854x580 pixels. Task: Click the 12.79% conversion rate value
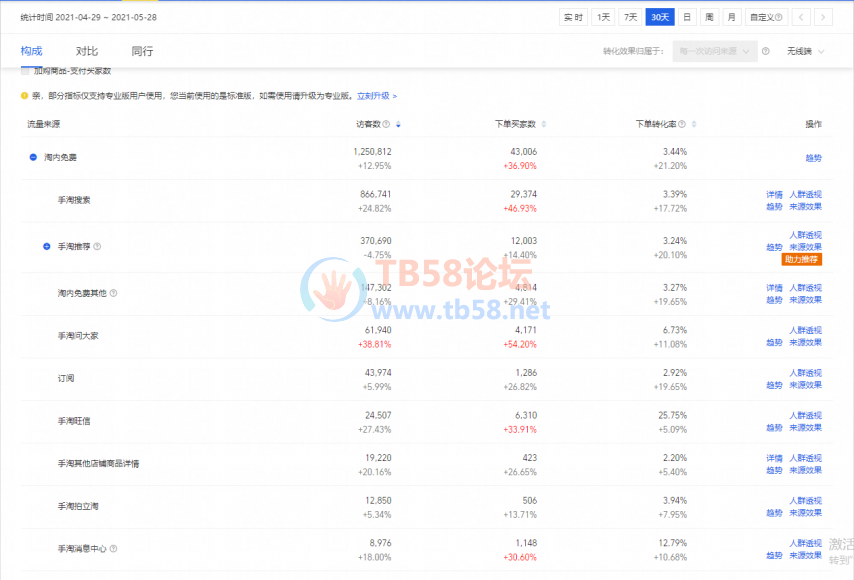673,543
